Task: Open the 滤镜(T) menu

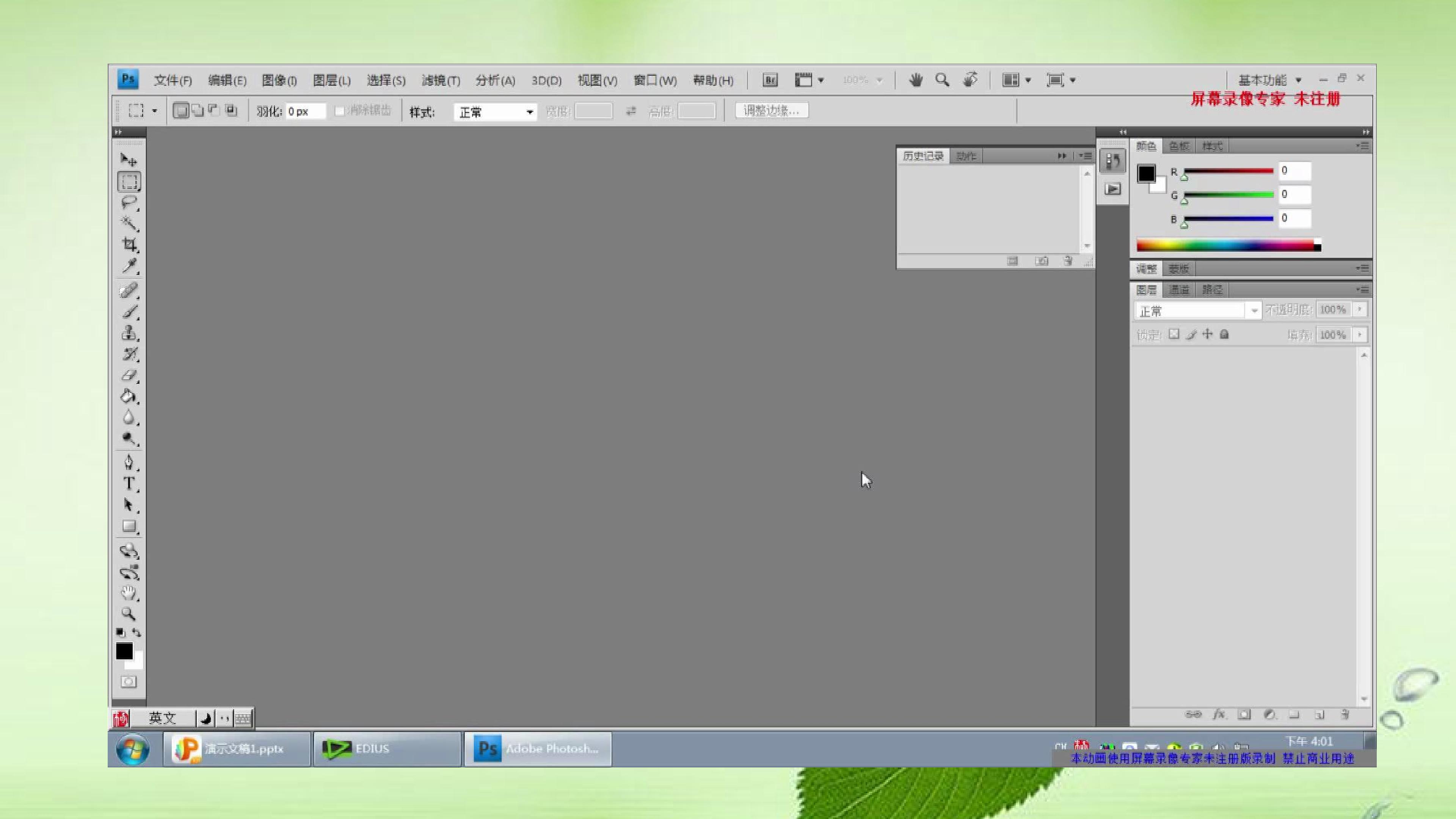Action: pyautogui.click(x=441, y=80)
